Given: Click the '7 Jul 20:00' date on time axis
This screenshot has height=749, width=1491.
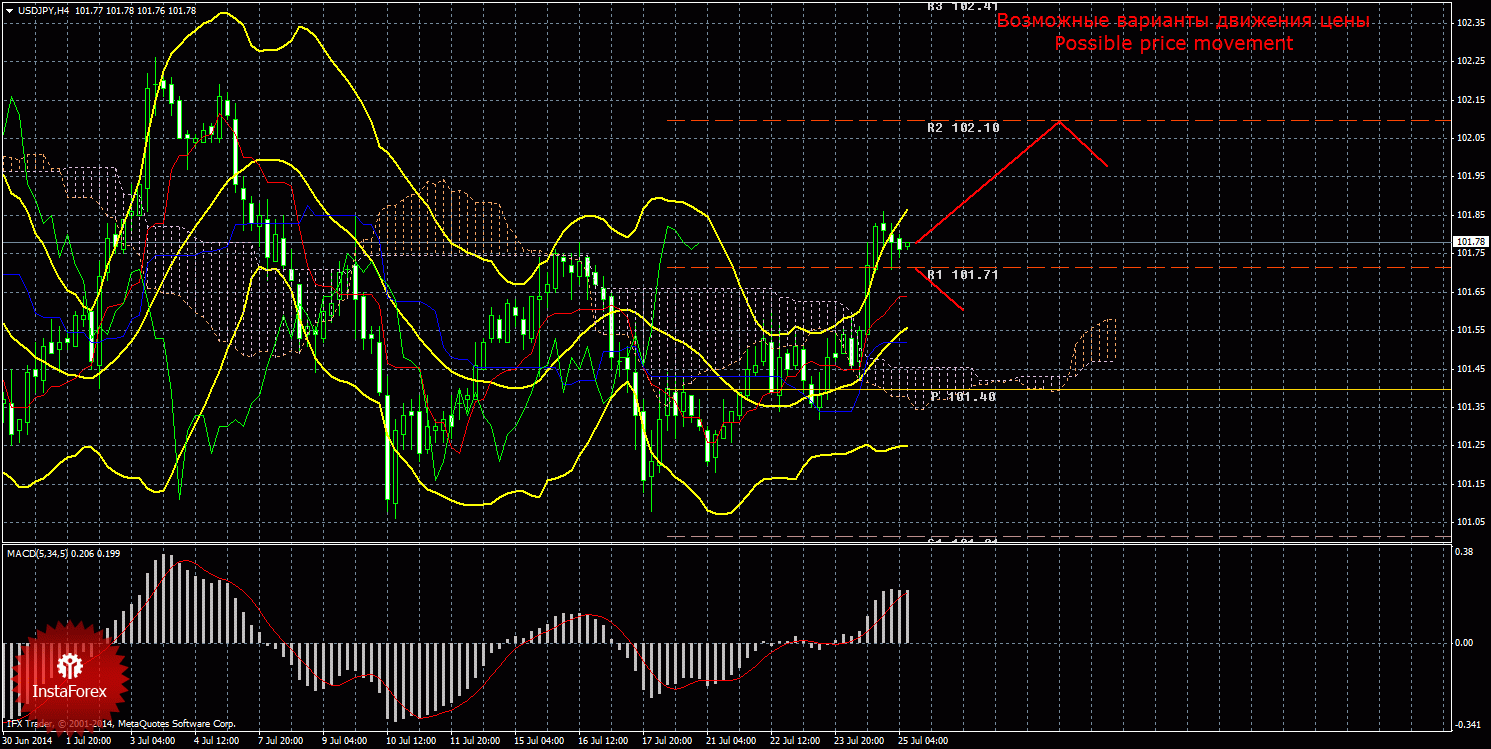Looking at the screenshot, I should pos(280,742).
